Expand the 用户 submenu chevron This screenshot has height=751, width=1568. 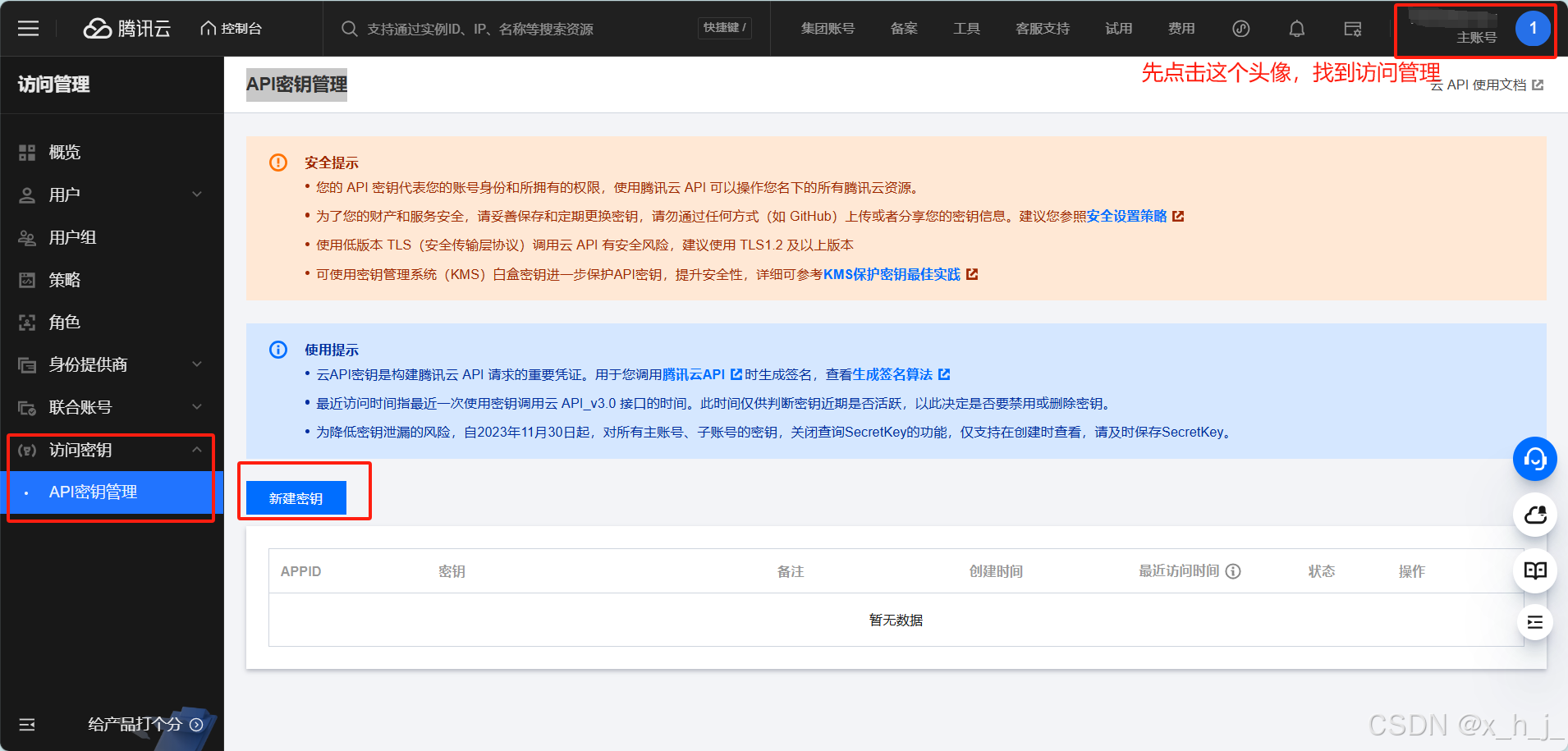pyautogui.click(x=197, y=195)
